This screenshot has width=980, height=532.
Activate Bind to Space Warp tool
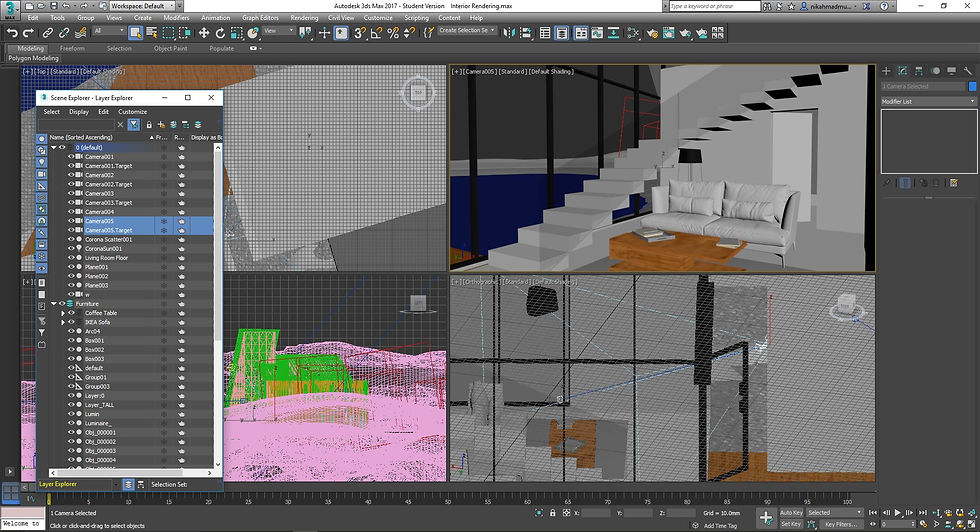pos(80,33)
